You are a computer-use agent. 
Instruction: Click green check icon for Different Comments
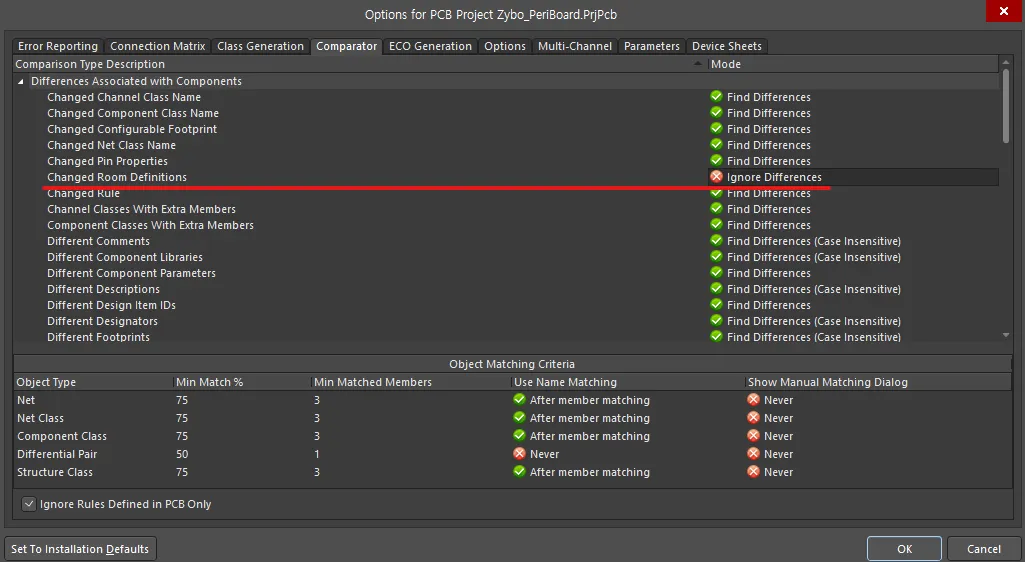[x=716, y=240]
